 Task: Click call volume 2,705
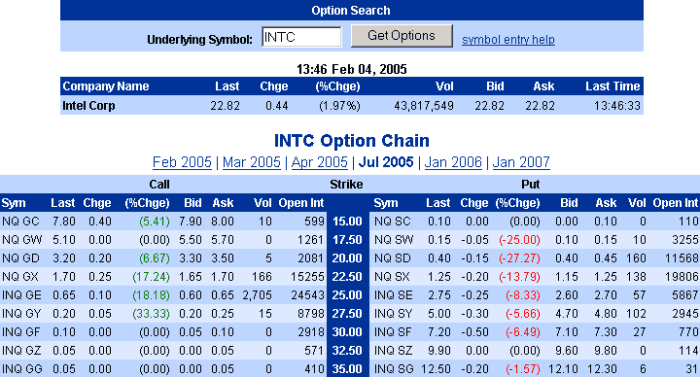coord(257,295)
